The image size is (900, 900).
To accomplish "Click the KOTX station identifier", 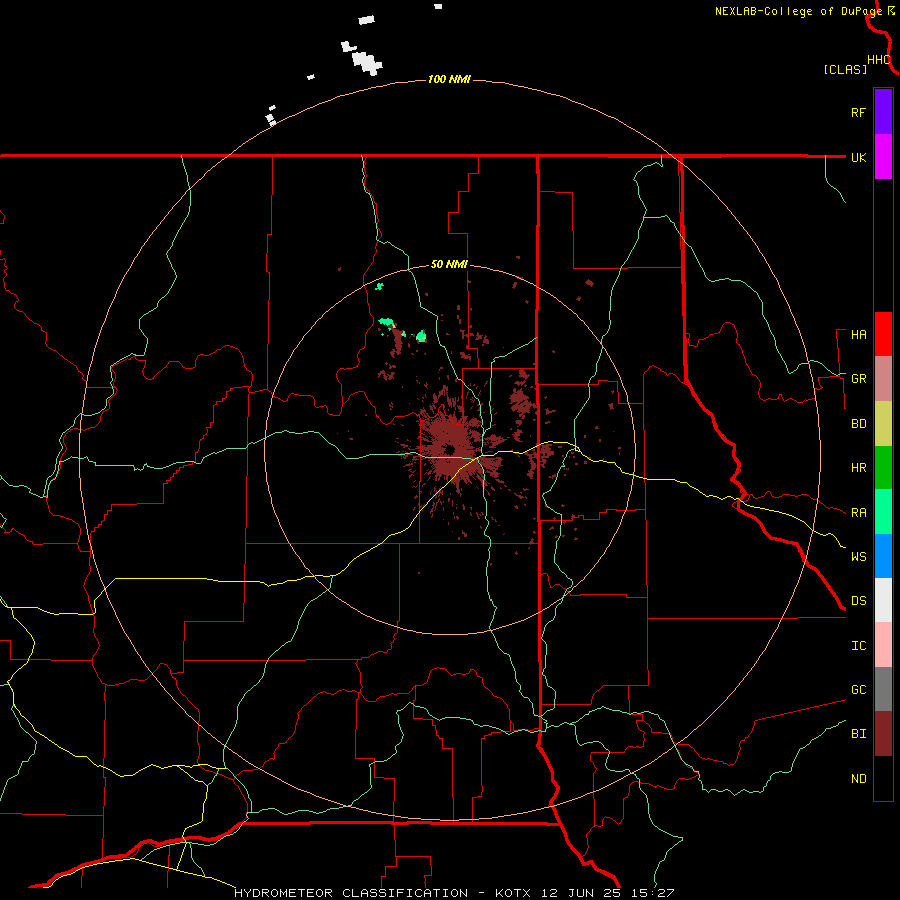I will 513,893.
